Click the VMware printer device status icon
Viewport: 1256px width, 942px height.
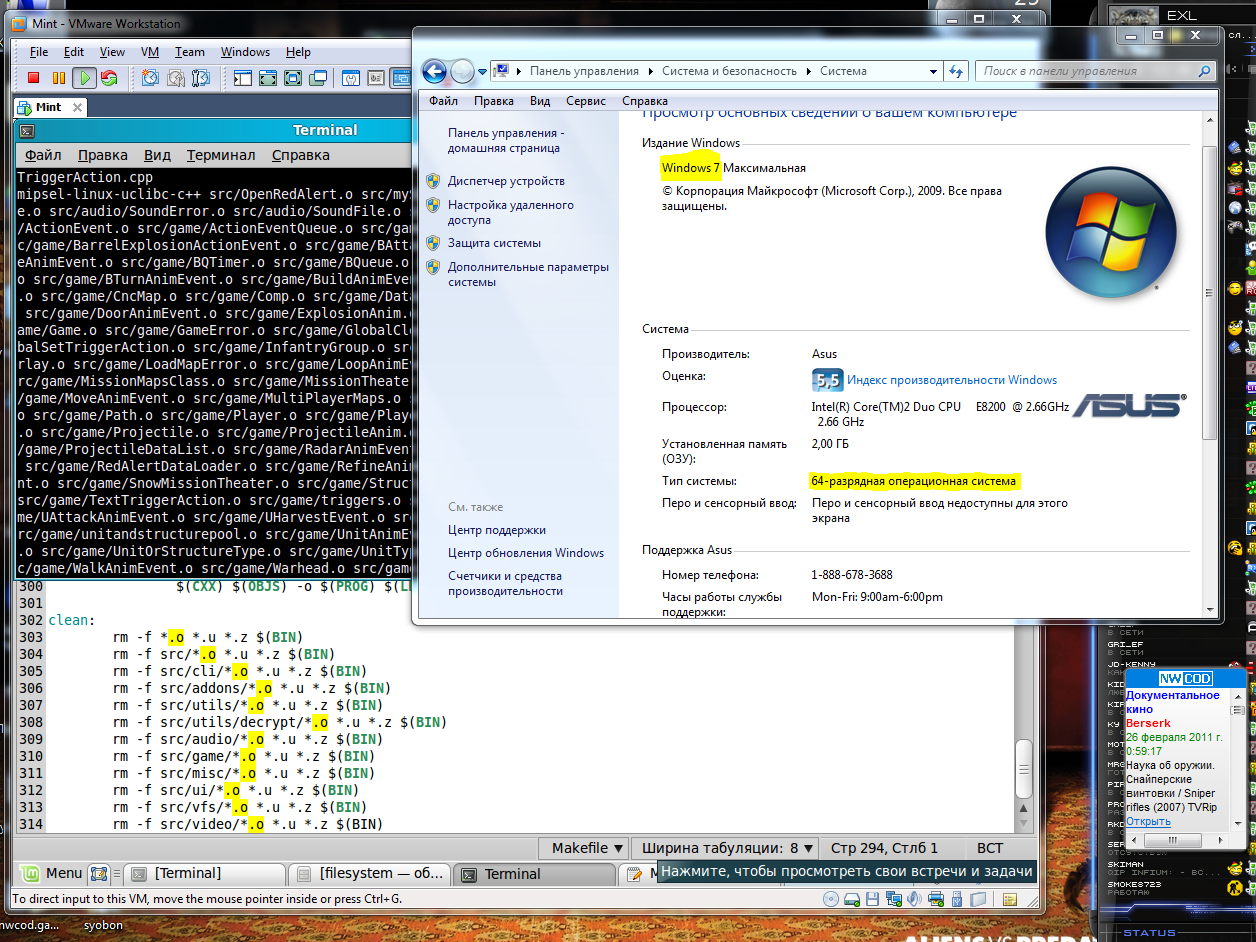point(936,899)
